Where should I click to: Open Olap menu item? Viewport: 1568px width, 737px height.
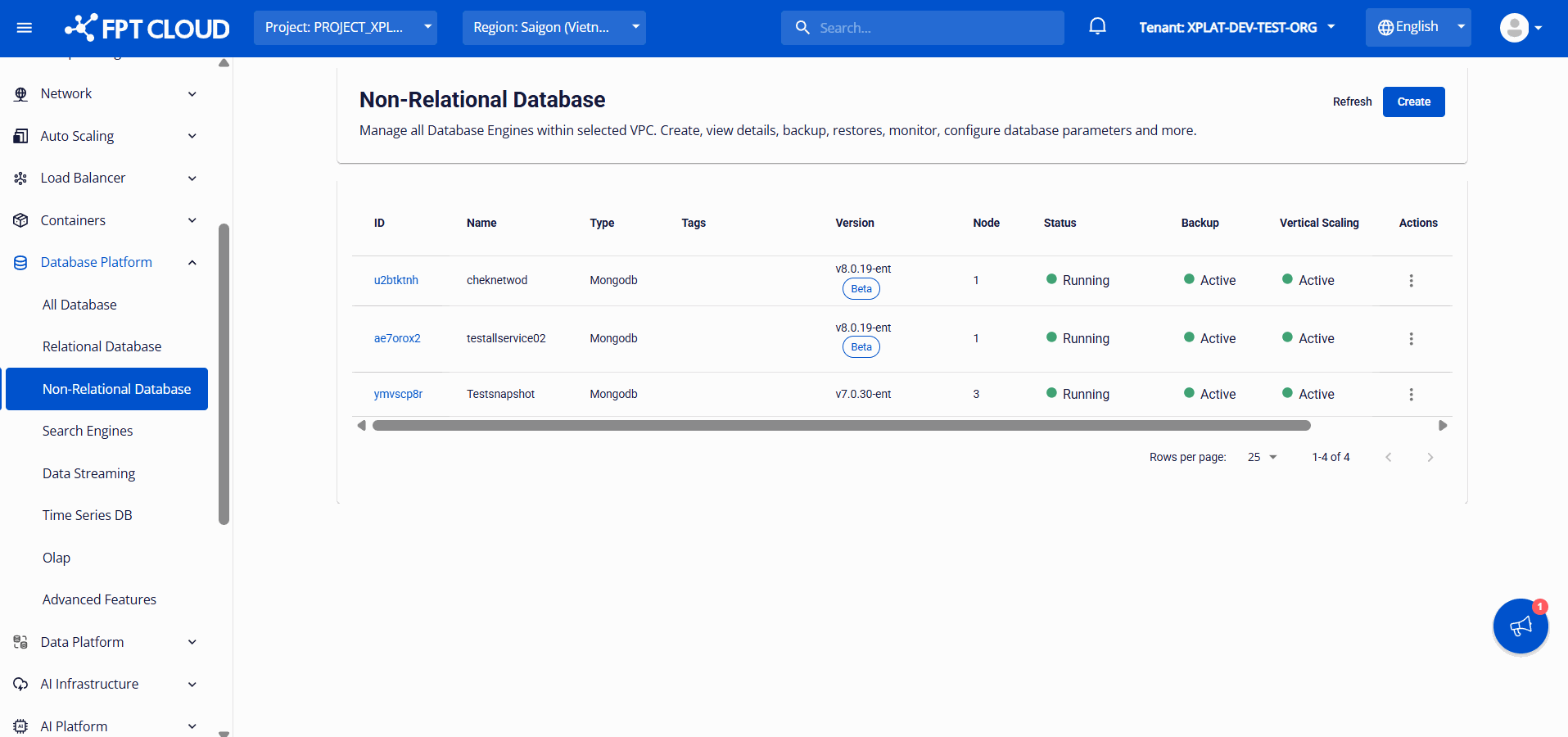[x=56, y=558]
